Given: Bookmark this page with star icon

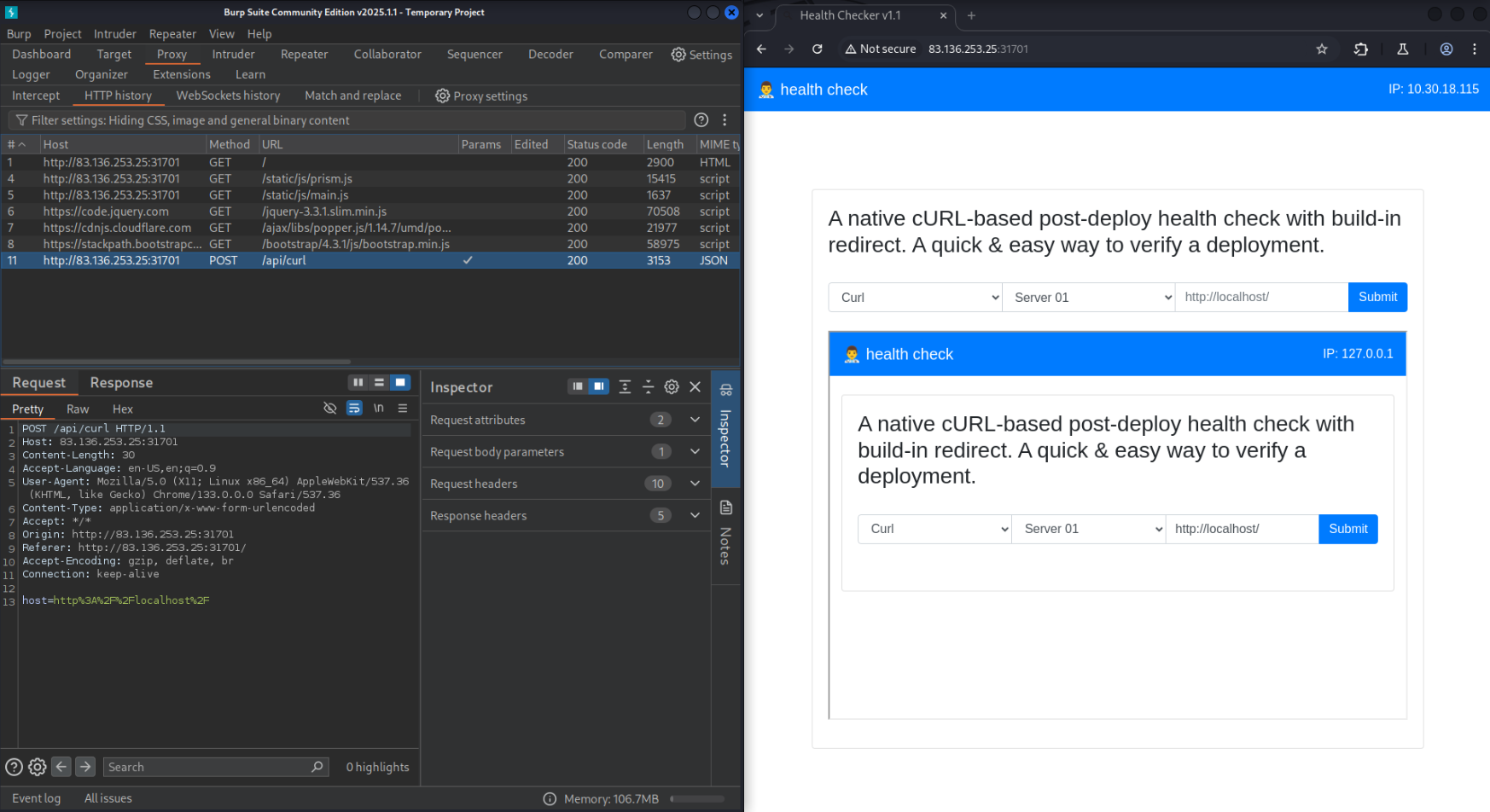Looking at the screenshot, I should pyautogui.click(x=1322, y=49).
